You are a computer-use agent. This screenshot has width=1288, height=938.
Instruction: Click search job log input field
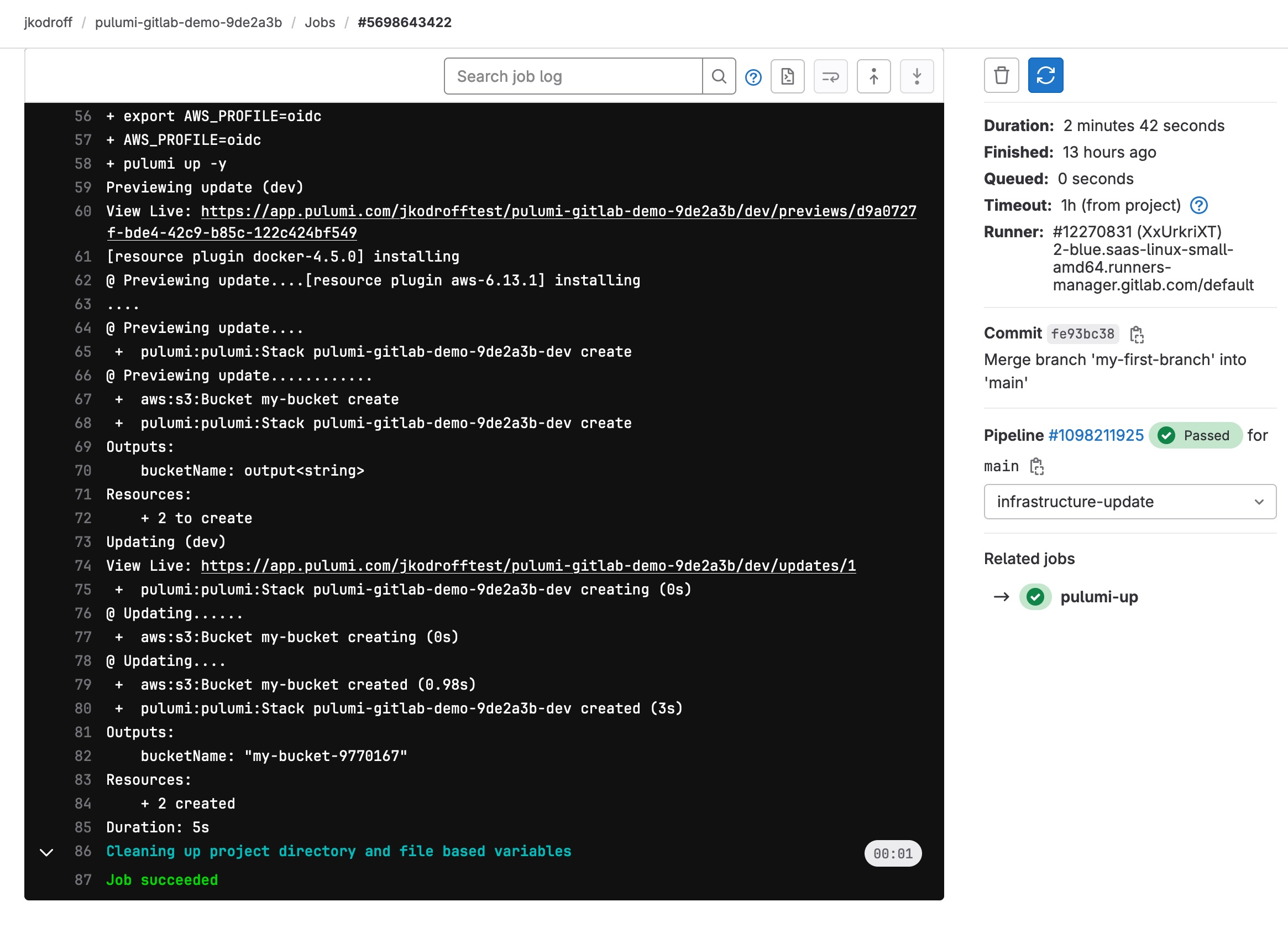(574, 75)
